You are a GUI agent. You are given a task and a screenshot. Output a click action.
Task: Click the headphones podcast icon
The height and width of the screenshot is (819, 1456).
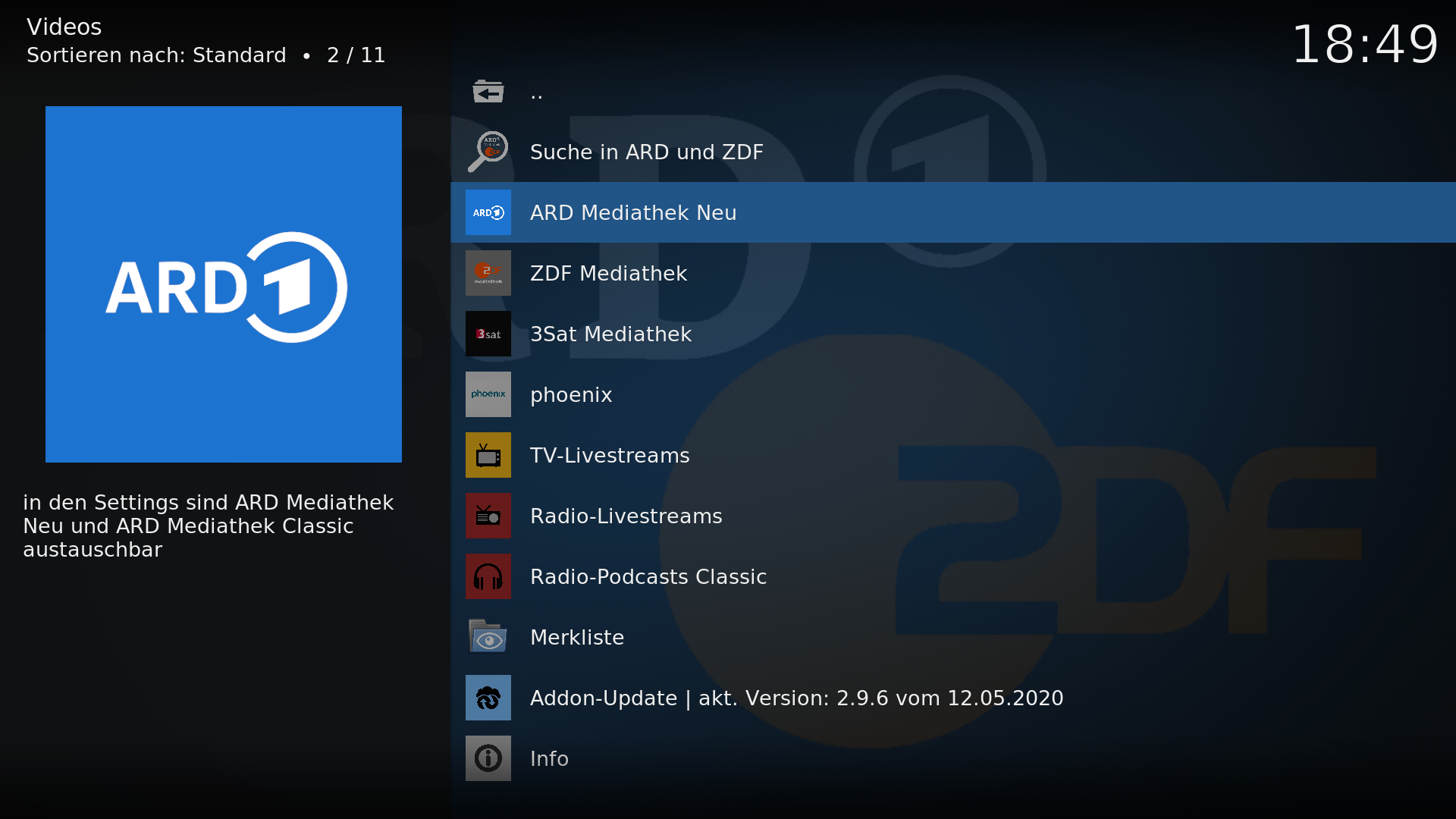[x=488, y=576]
